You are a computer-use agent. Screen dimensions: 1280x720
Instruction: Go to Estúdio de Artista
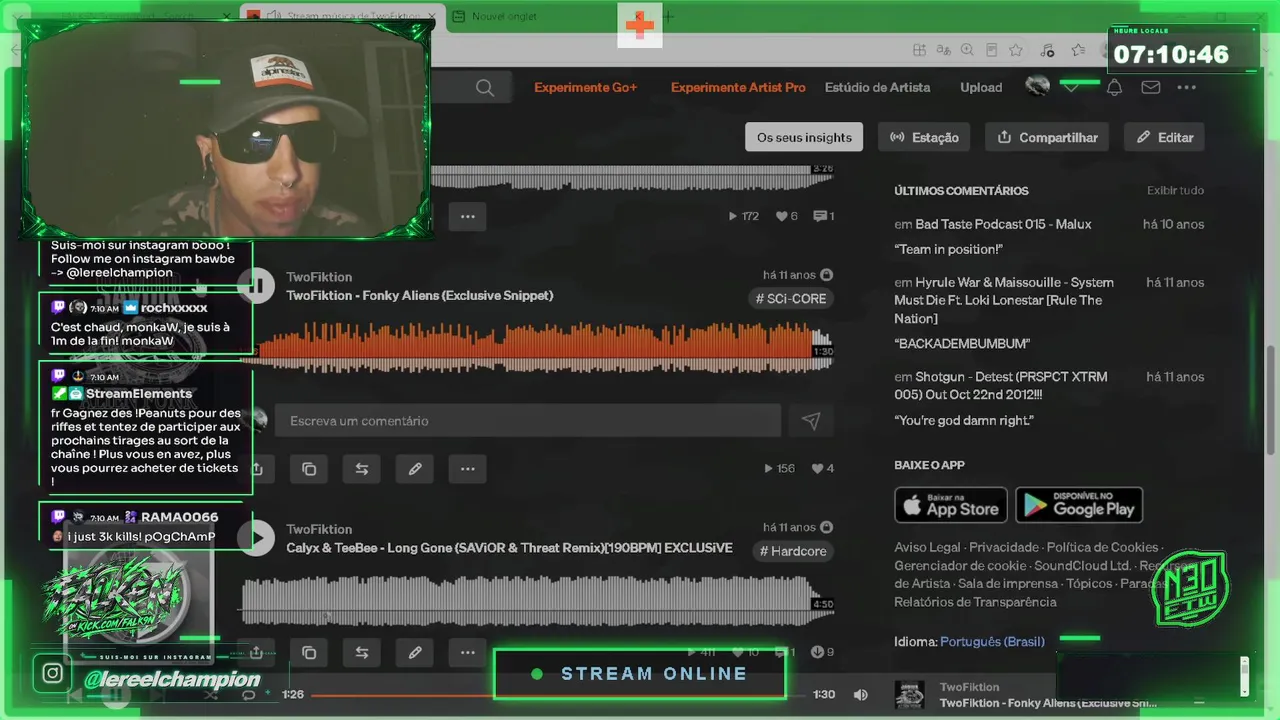click(877, 88)
